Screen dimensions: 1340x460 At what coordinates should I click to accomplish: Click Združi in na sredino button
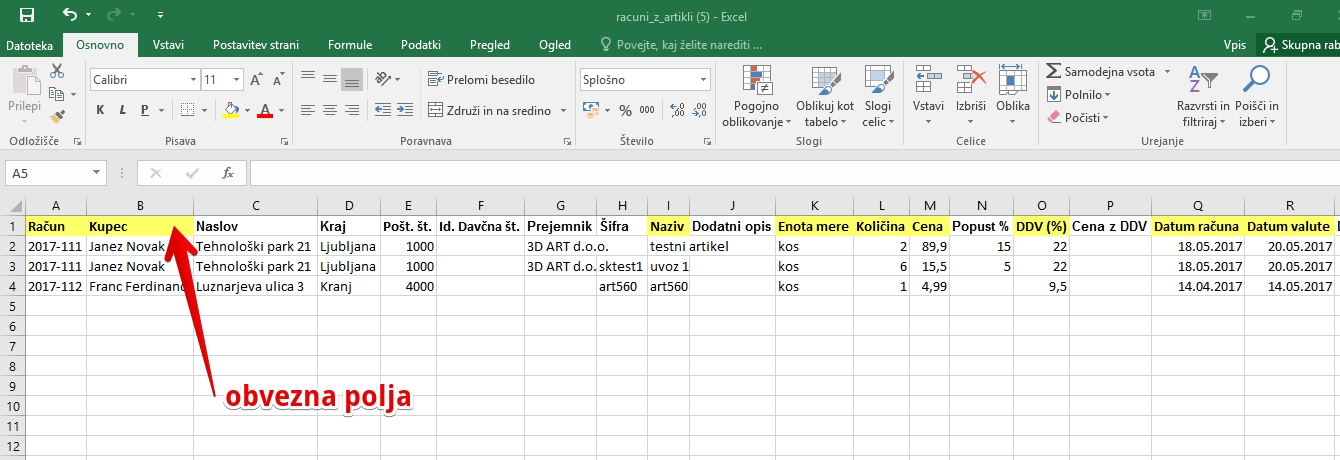click(490, 110)
